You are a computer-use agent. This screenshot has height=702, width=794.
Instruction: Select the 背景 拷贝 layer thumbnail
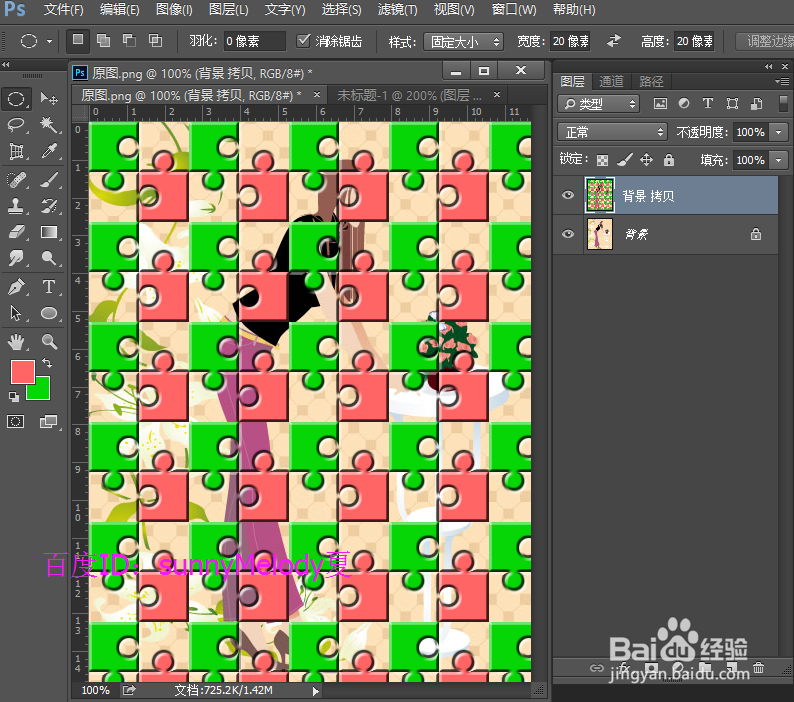600,195
